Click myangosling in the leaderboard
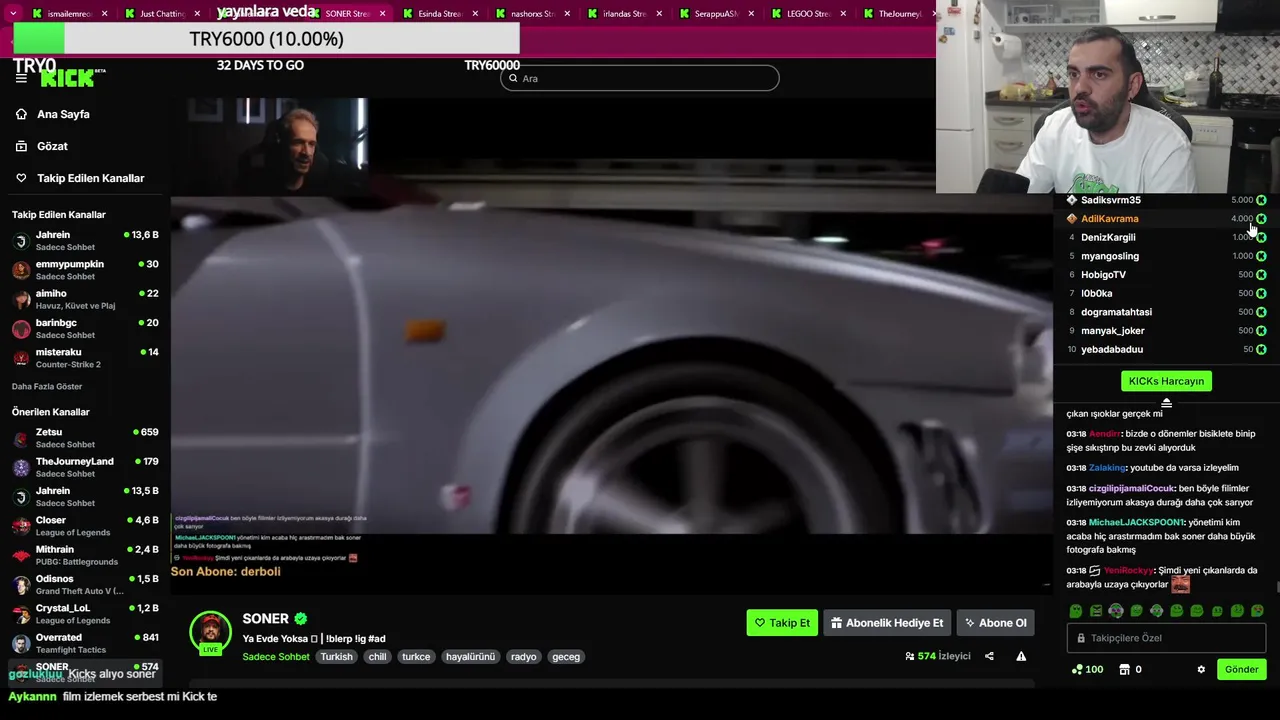Image resolution: width=1280 pixels, height=720 pixels. (1110, 256)
